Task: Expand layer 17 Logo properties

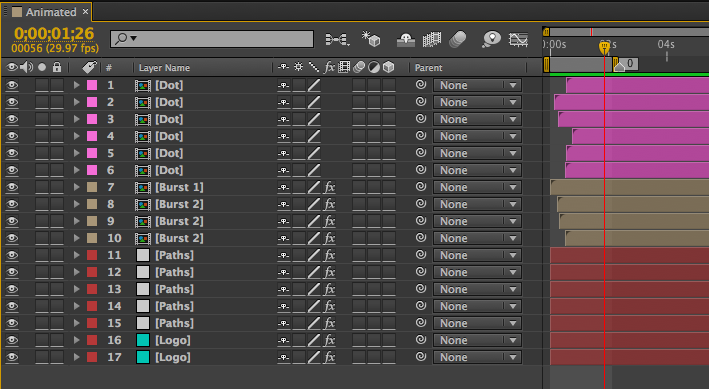Action: tap(76, 357)
